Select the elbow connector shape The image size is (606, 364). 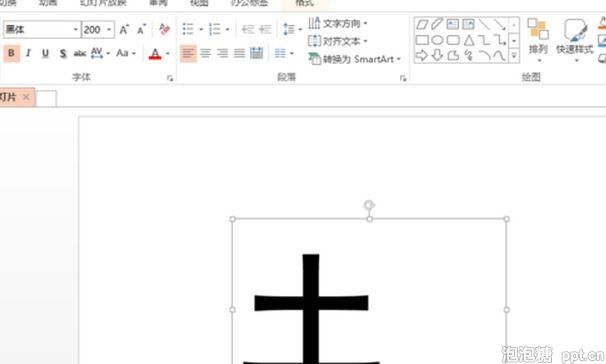pos(484,40)
